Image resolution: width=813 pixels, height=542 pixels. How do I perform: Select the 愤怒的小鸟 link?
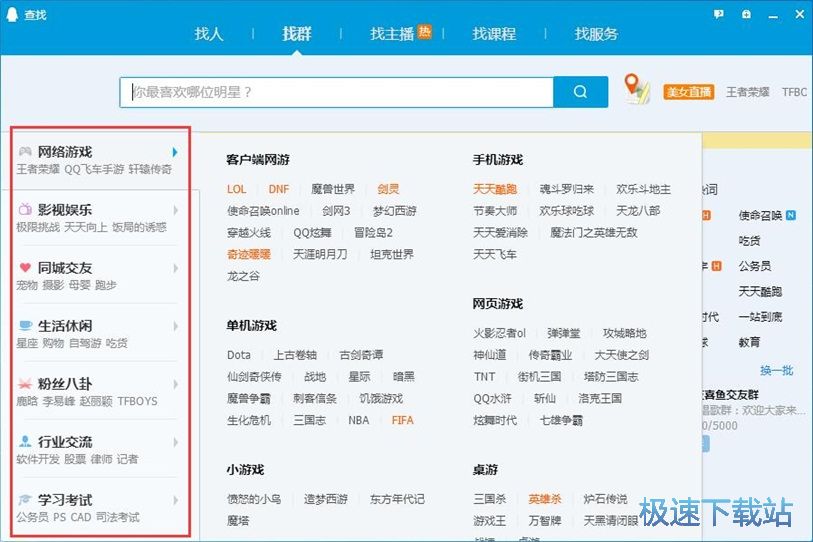254,499
